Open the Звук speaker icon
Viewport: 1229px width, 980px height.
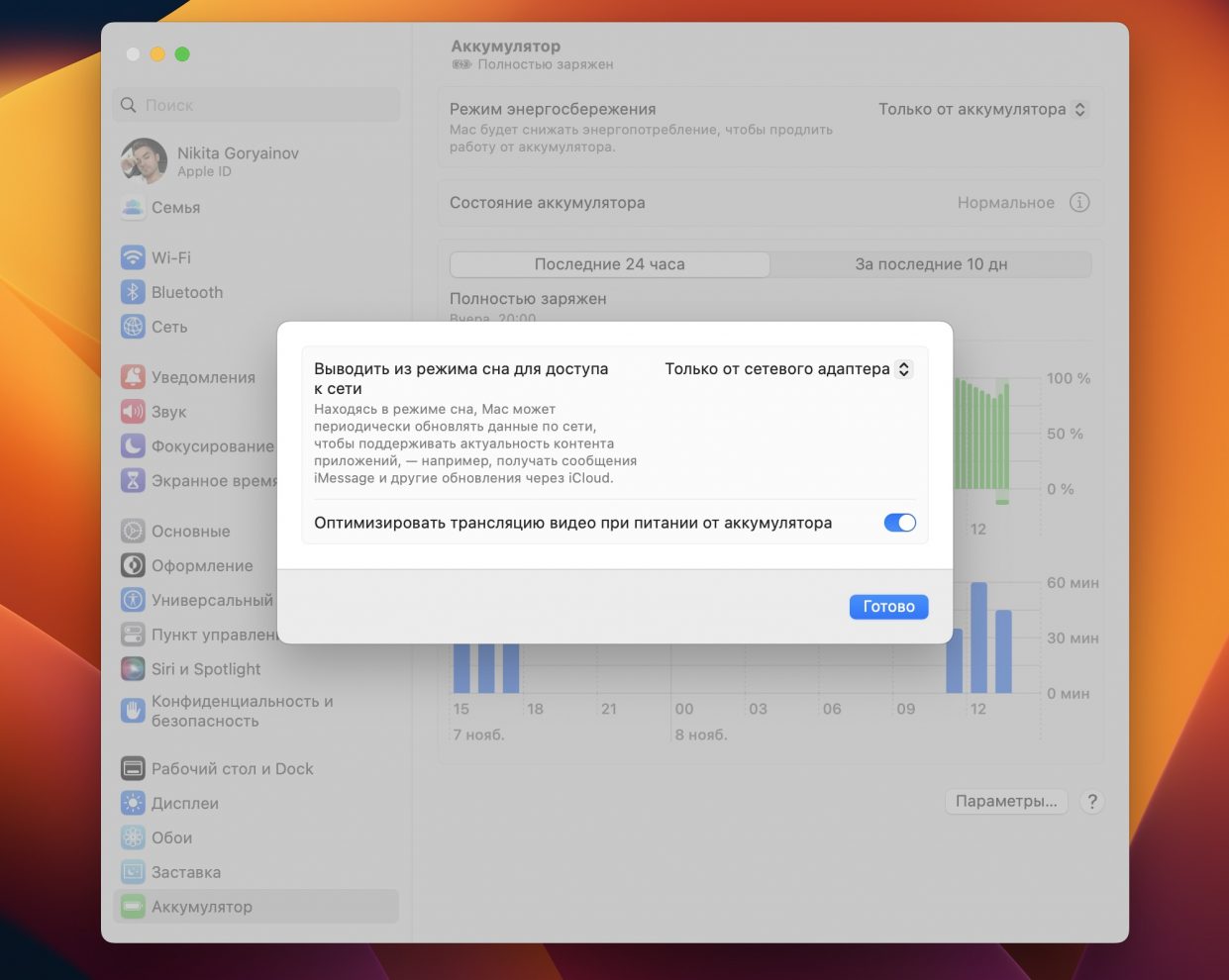(133, 412)
